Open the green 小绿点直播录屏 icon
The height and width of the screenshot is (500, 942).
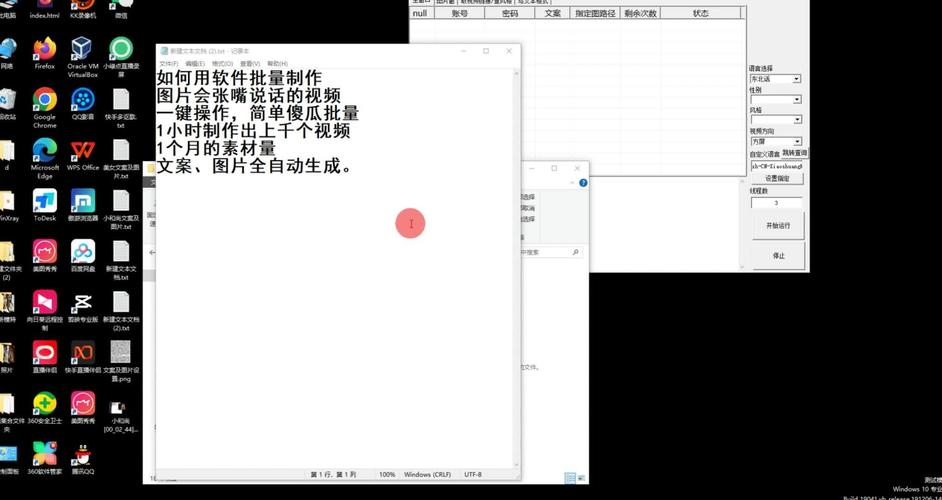[x=121, y=49]
